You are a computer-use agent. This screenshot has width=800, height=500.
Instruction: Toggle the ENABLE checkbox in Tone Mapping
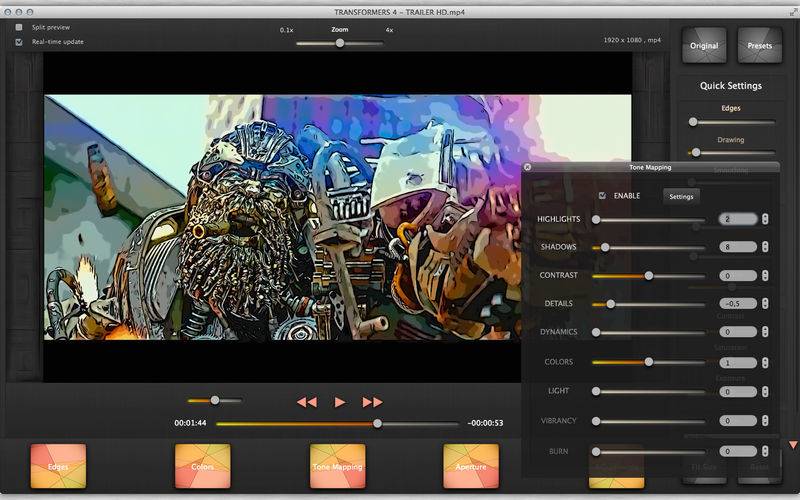[603, 195]
